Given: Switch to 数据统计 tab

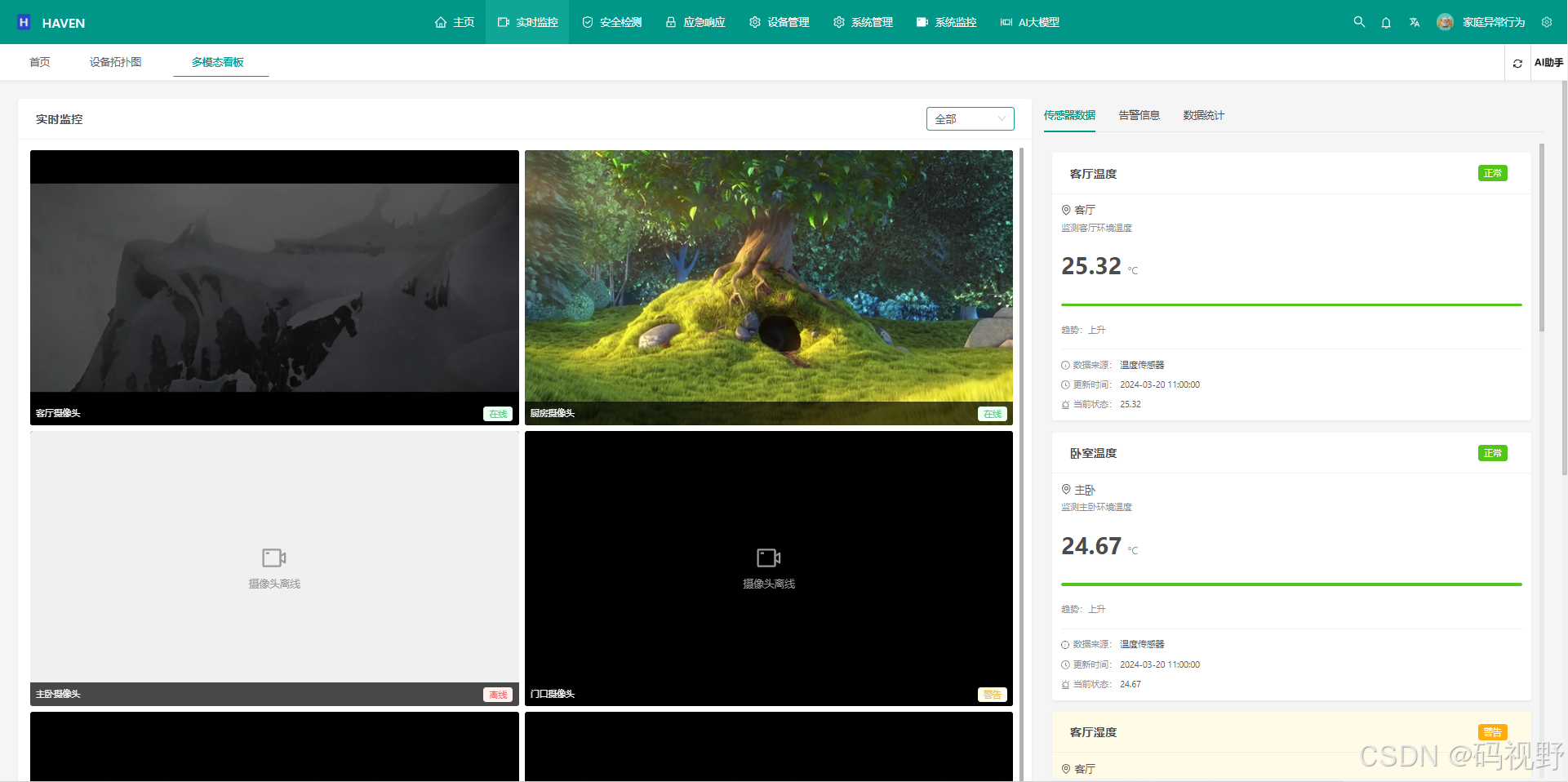Looking at the screenshot, I should (1203, 115).
